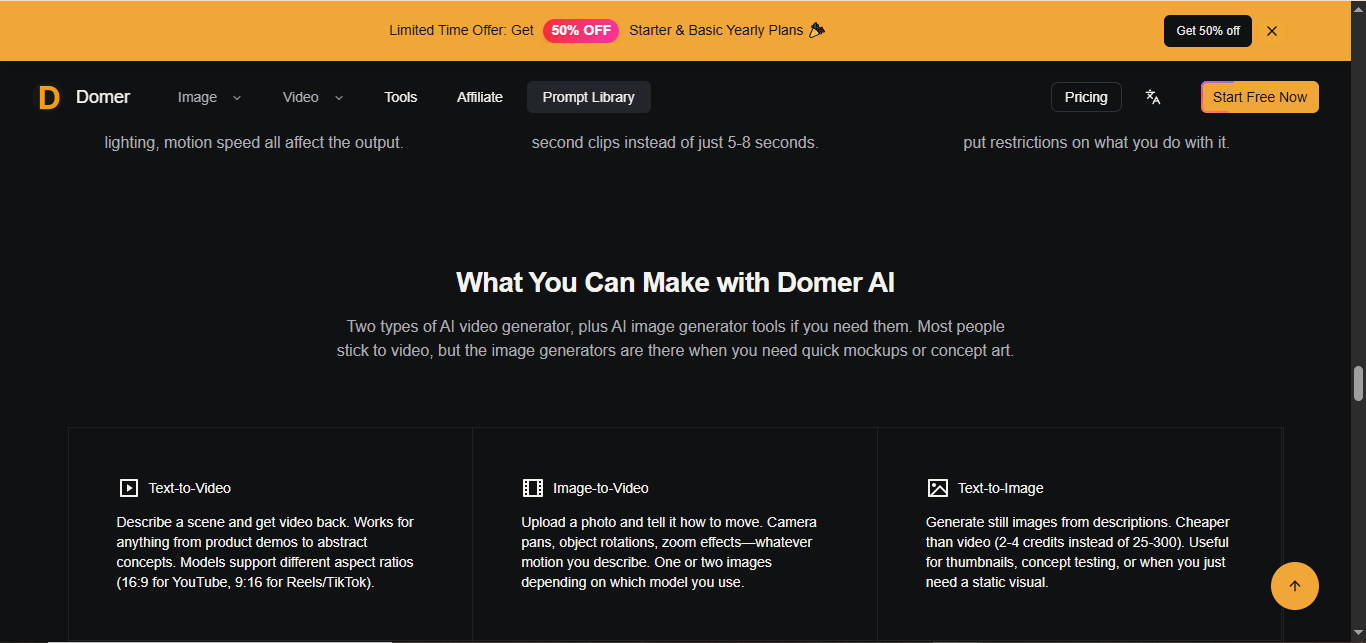The height and width of the screenshot is (643, 1366).
Task: Open the Prompt Library tab
Action: point(589,97)
